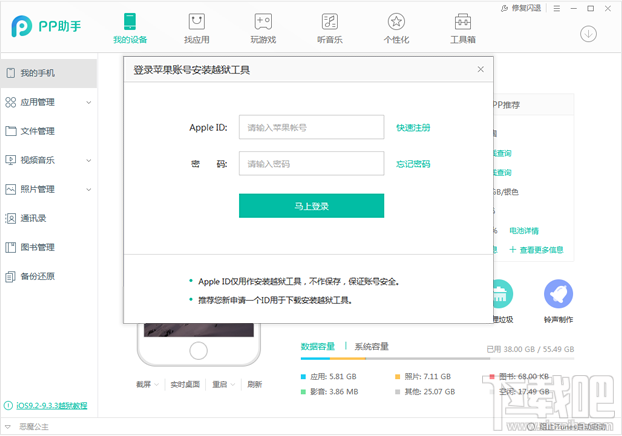Click the 修复闪退 repair option

(521, 8)
